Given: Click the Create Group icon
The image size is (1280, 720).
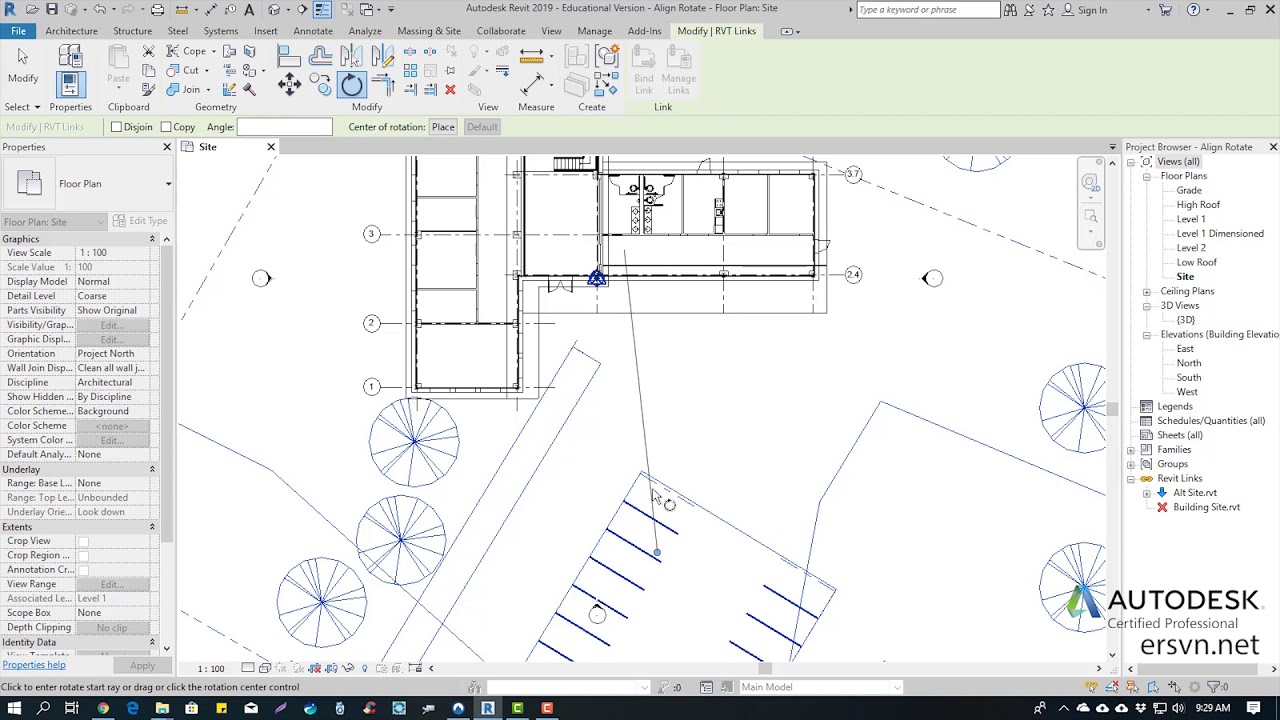Looking at the screenshot, I should 606,55.
